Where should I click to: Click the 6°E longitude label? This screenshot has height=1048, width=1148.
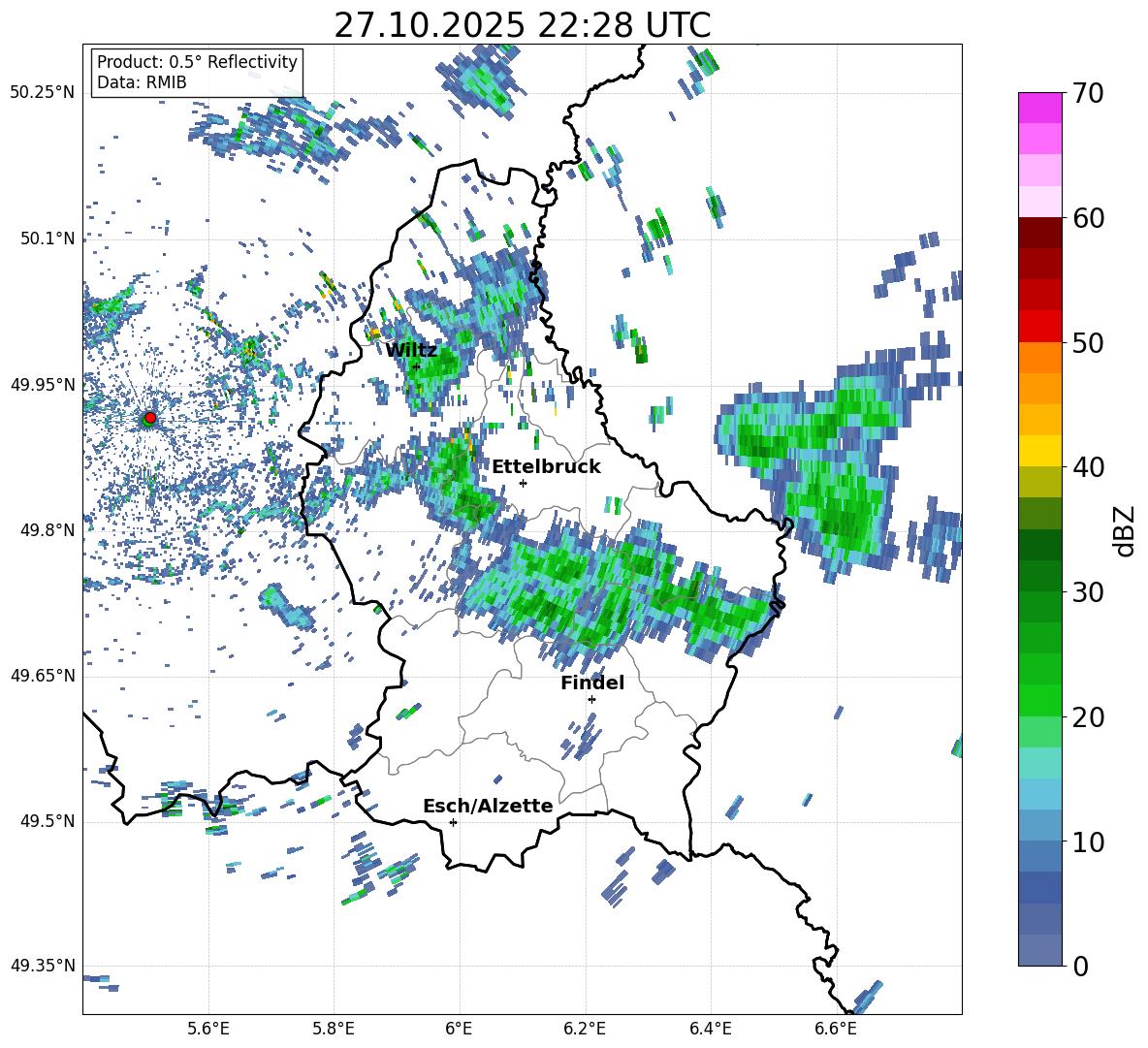pyautogui.click(x=459, y=1029)
